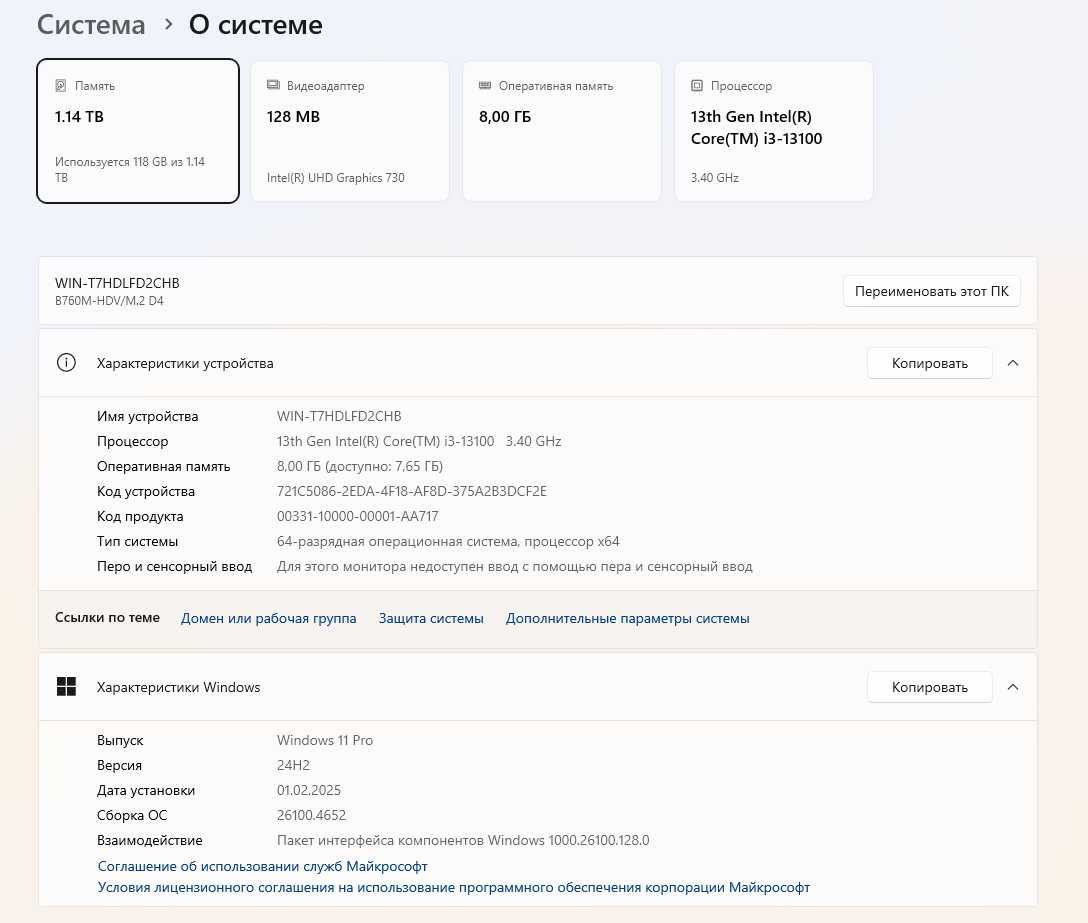Copy device specifications with Копировать
The width and height of the screenshot is (1088, 923).
[x=930, y=363]
